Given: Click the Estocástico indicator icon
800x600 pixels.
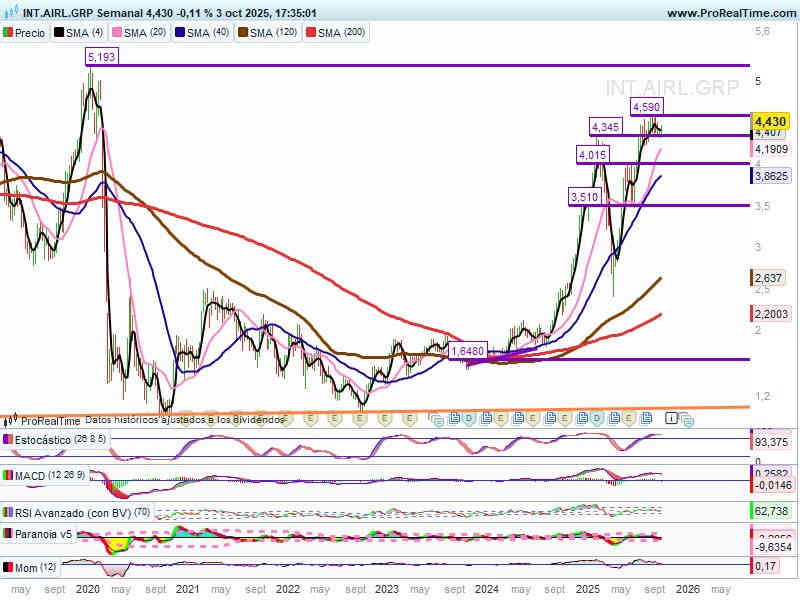Looking at the screenshot, I should coord(9,440).
